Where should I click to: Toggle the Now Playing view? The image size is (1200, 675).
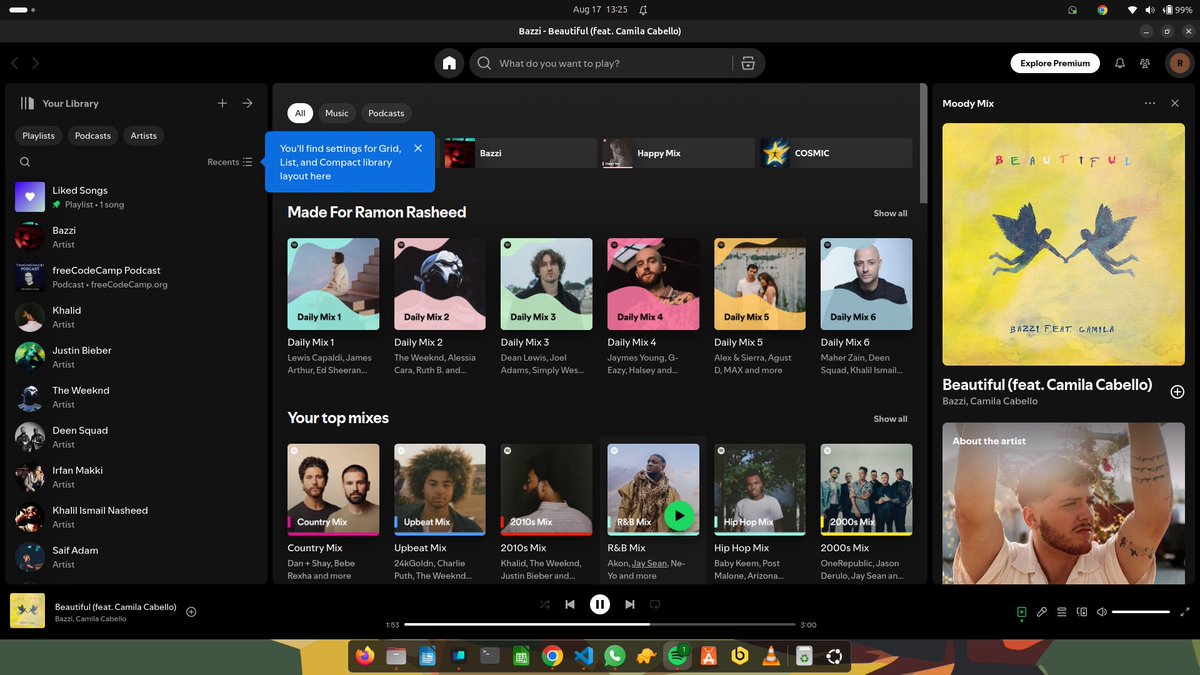coord(1021,612)
